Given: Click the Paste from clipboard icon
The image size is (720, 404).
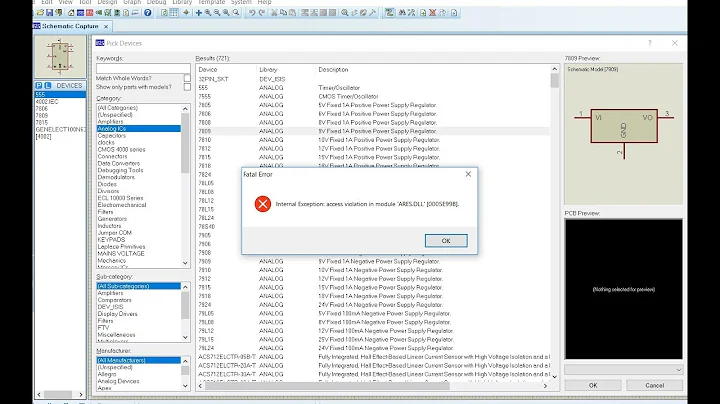Looking at the screenshot, I should tap(292, 13).
